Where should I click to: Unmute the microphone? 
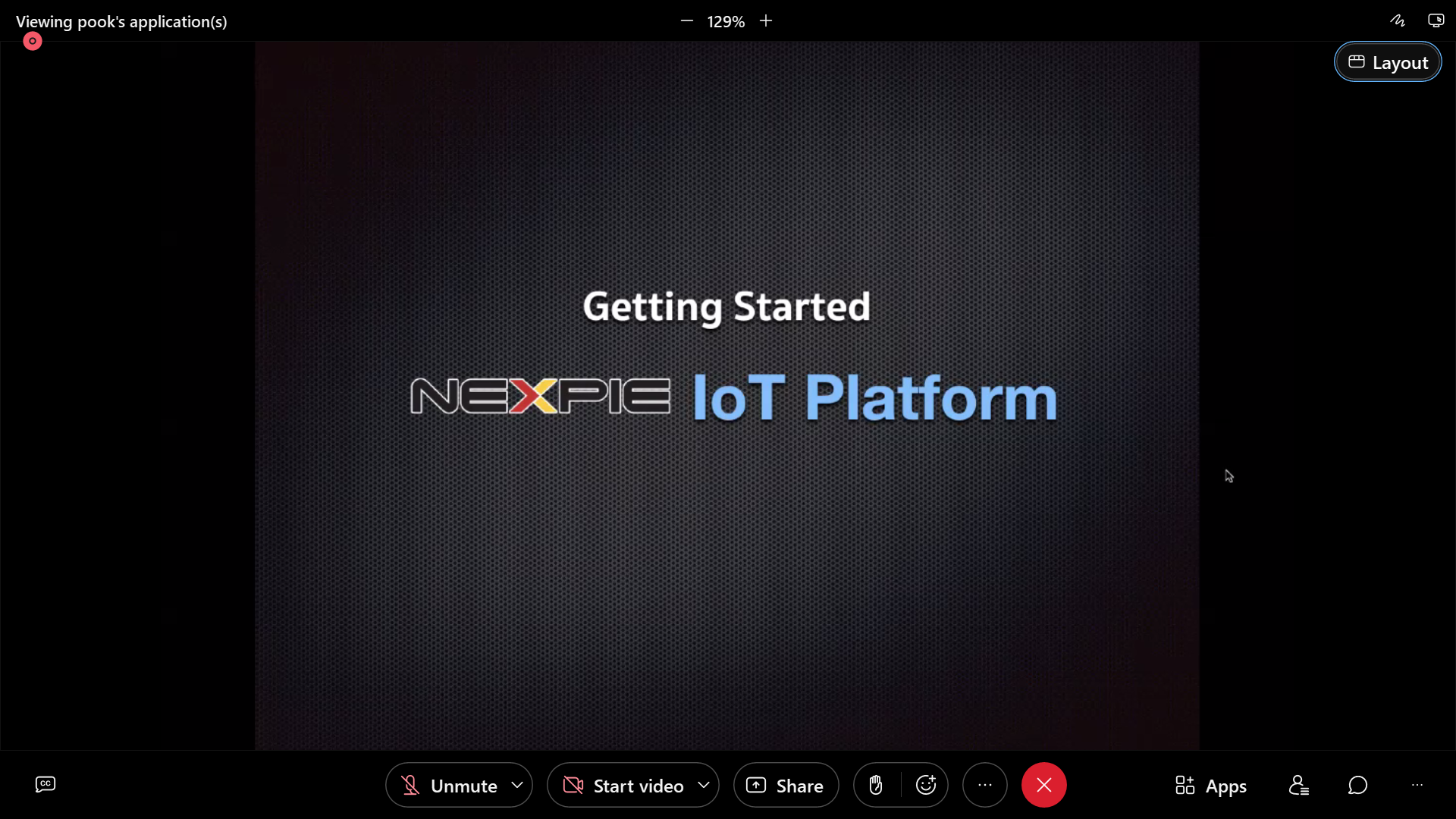pyautogui.click(x=449, y=786)
